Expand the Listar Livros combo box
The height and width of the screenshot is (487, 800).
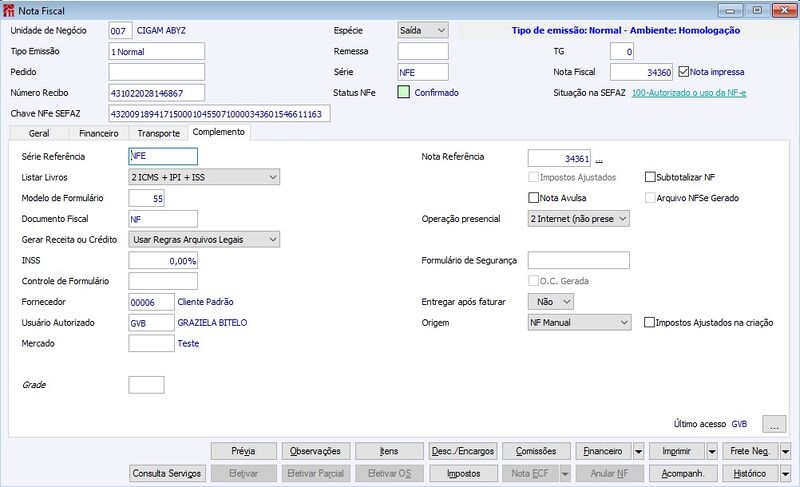(204, 177)
